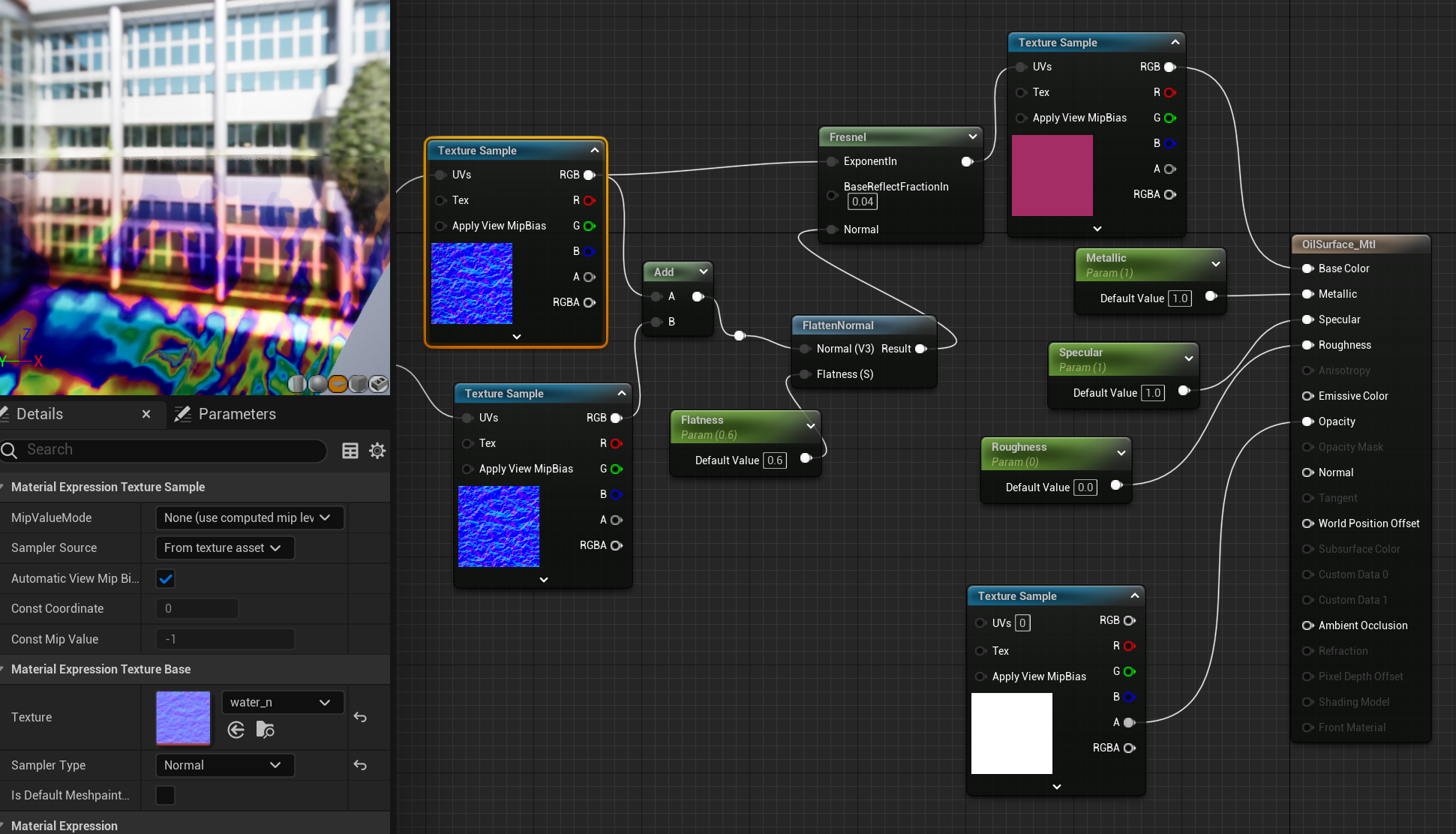Reset Sampler Type to default arrow
The height and width of the screenshot is (834, 1456).
(360, 765)
